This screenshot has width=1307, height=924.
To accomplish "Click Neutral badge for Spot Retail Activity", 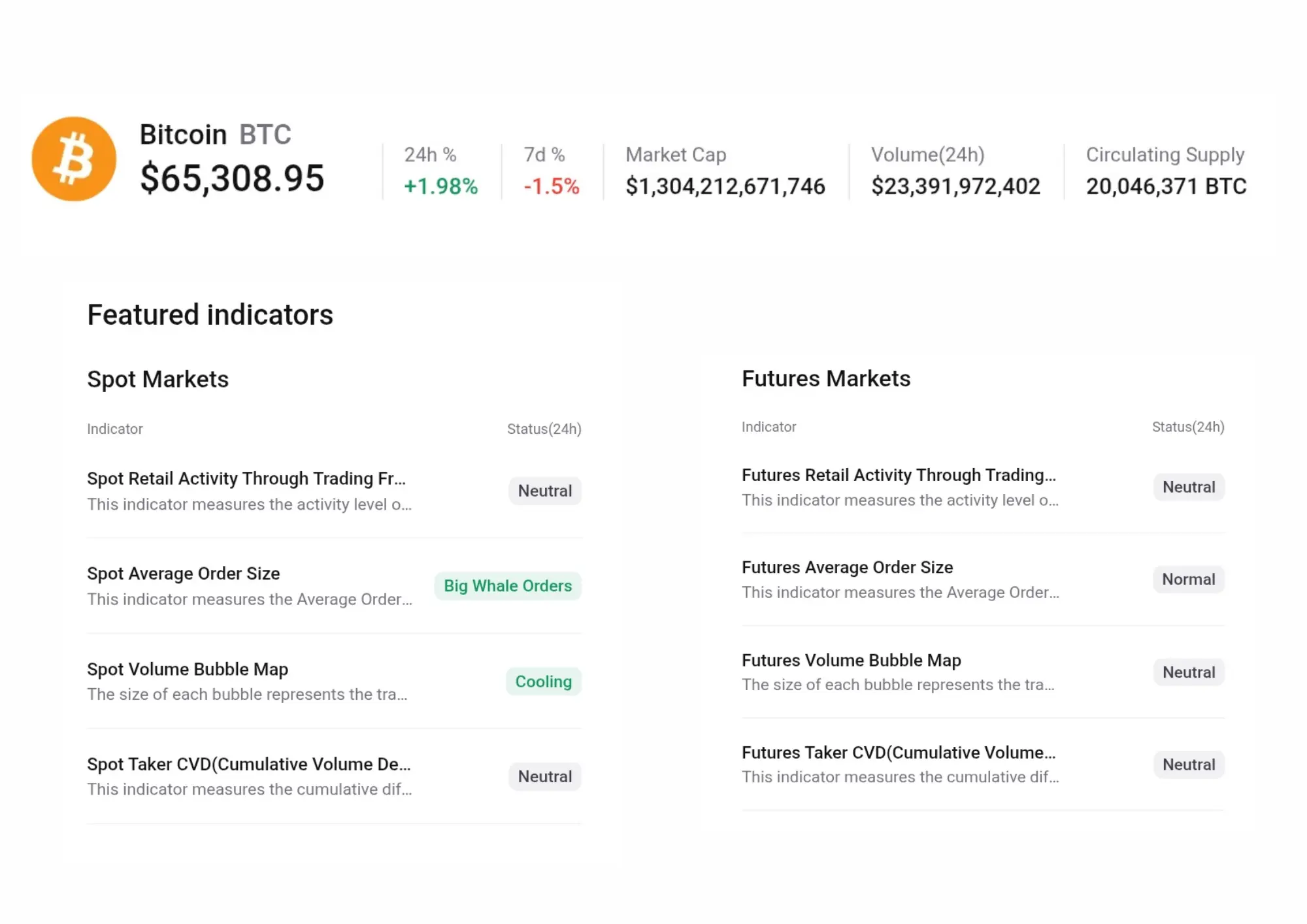I will [545, 491].
